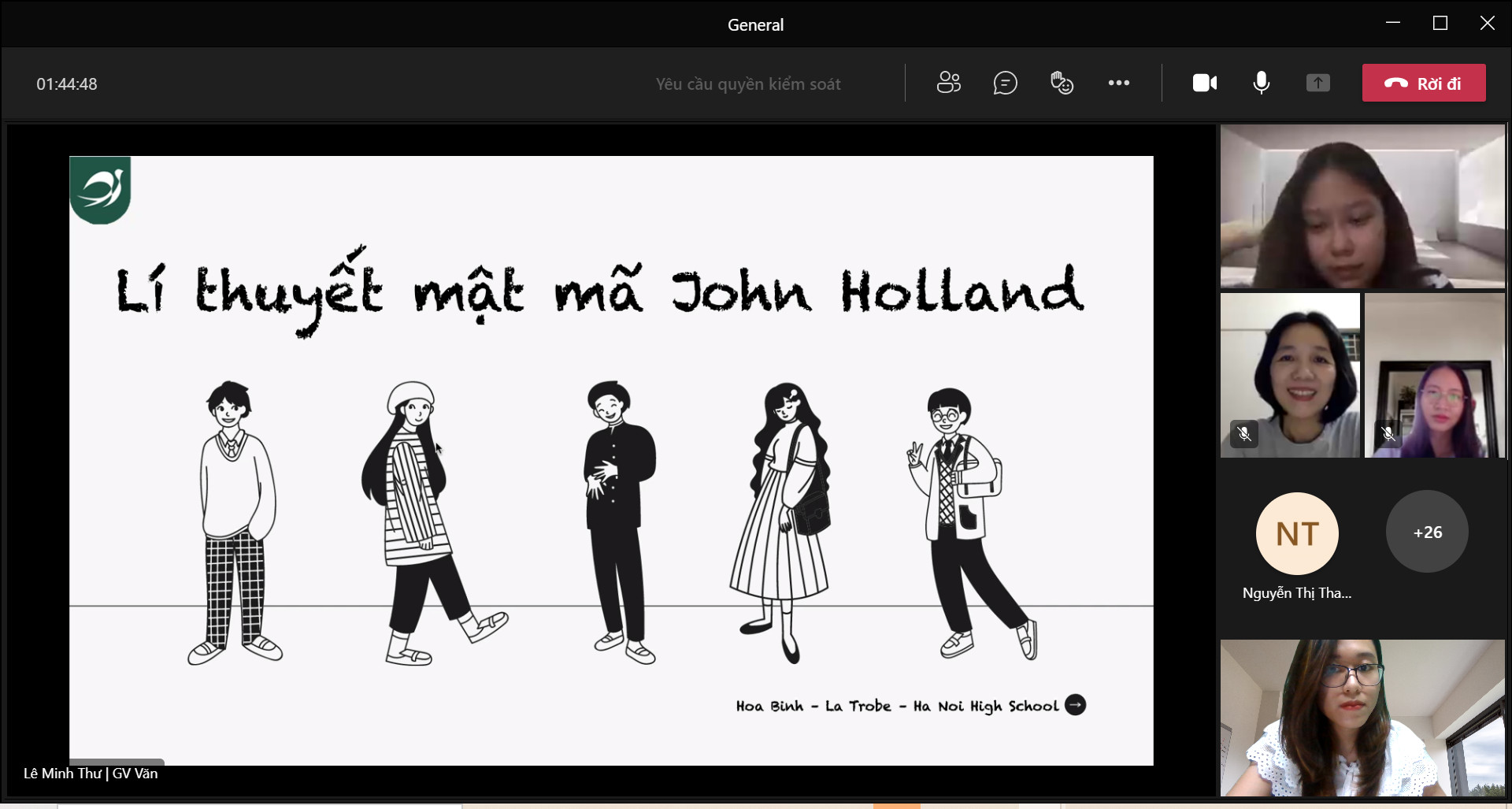
Task: Click muted mic icon on smiling woman's video
Action: 1244,434
